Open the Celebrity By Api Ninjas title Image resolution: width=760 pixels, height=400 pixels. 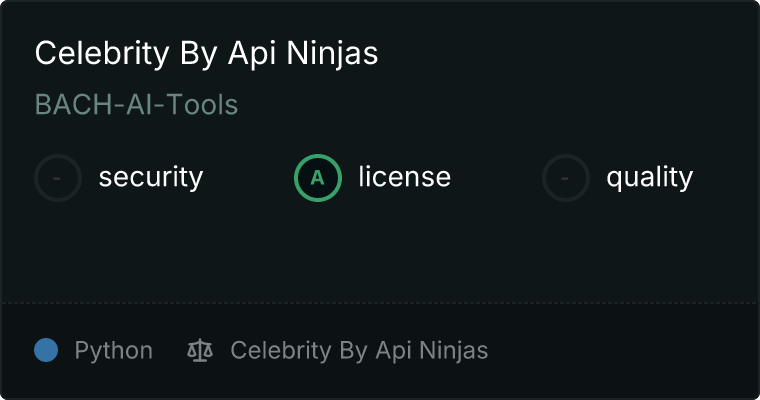(206, 54)
